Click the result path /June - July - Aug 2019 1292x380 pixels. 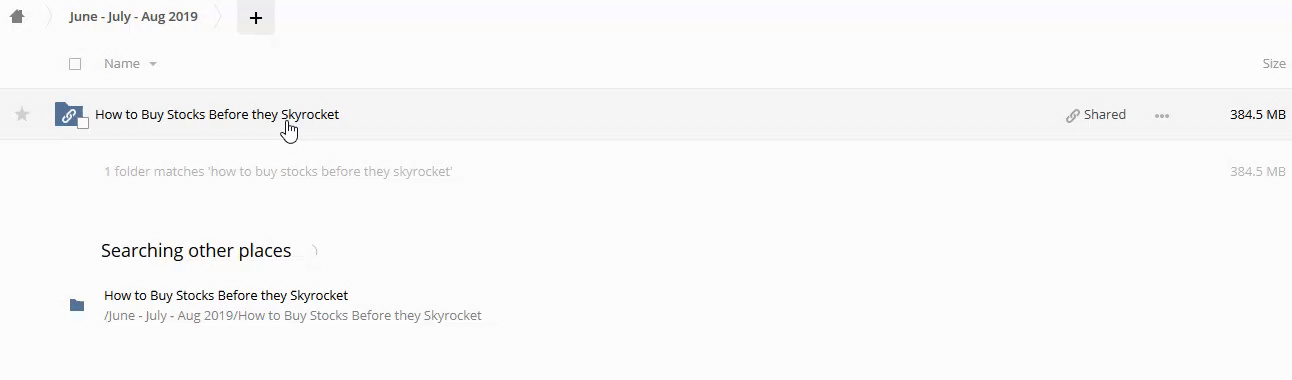293,316
